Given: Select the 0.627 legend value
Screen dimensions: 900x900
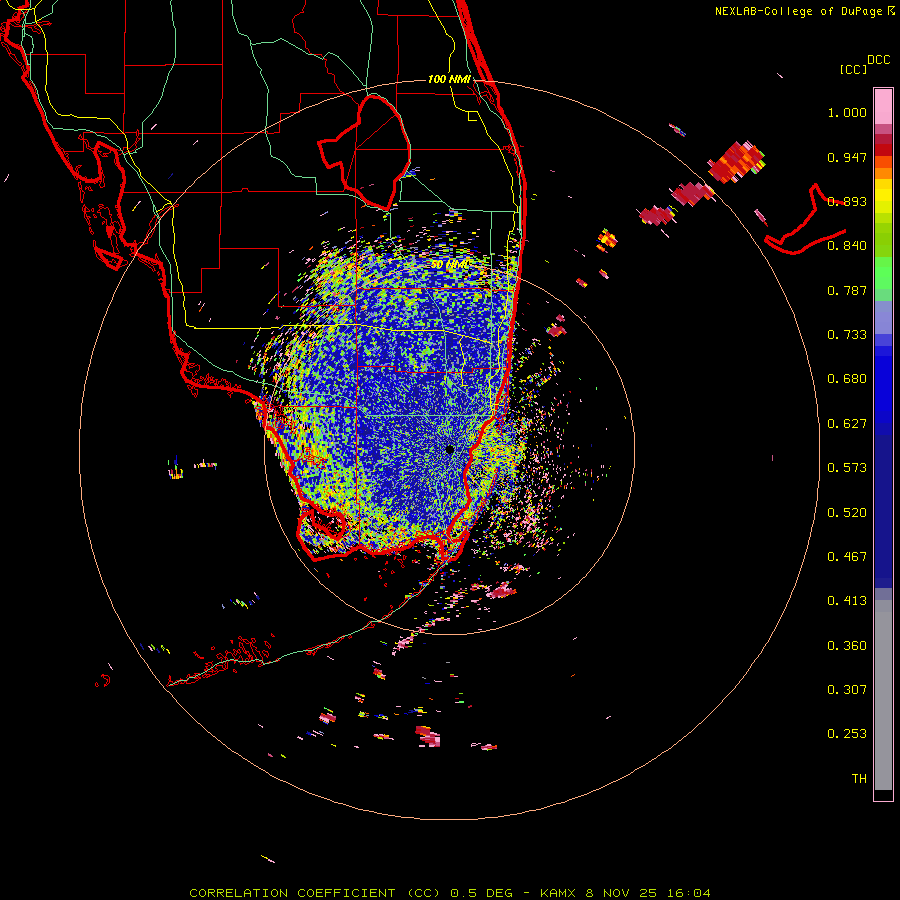Looking at the screenshot, I should click(x=847, y=424).
